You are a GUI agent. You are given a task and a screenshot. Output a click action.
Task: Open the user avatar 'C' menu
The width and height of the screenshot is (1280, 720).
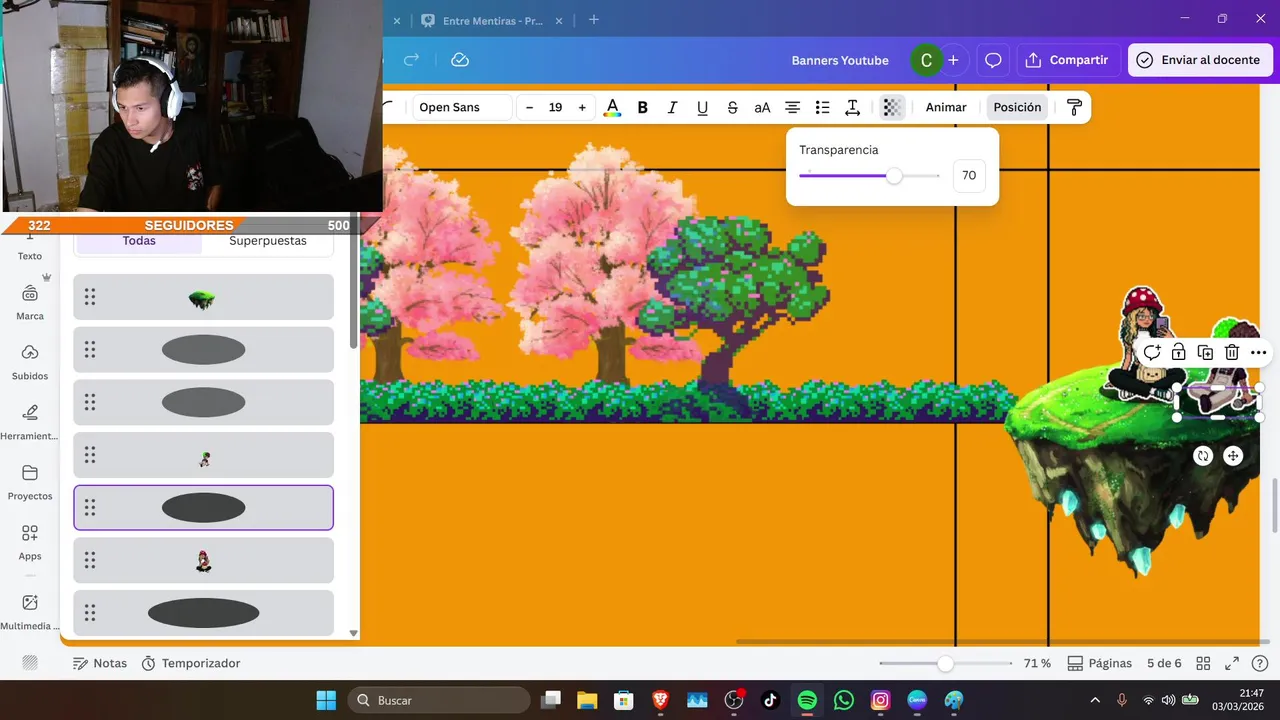coord(926,60)
